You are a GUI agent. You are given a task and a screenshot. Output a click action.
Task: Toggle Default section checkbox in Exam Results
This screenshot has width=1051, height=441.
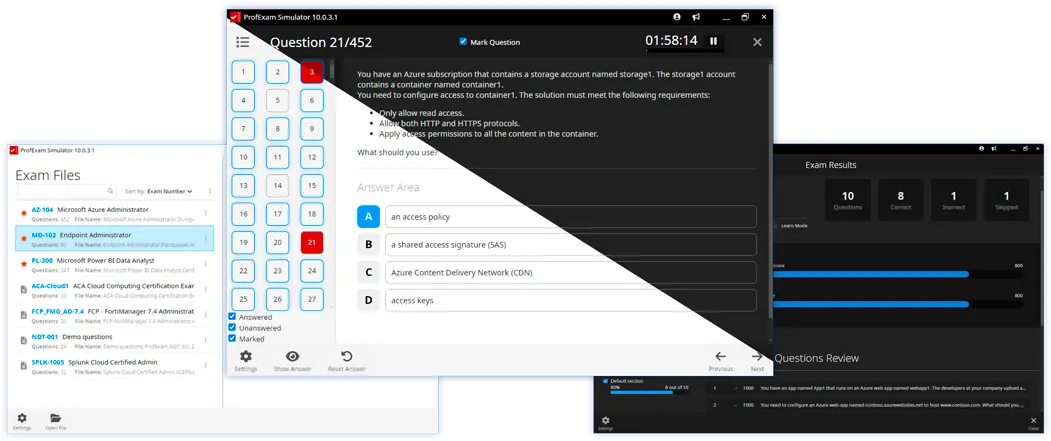(x=606, y=381)
